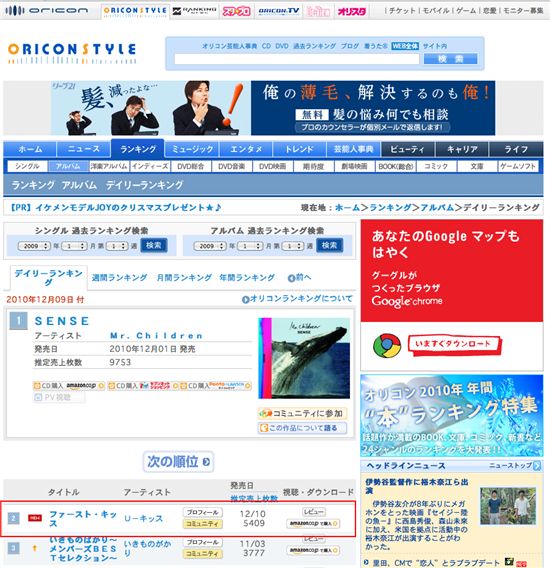
Task: Click the search text field
Action: click(296, 59)
